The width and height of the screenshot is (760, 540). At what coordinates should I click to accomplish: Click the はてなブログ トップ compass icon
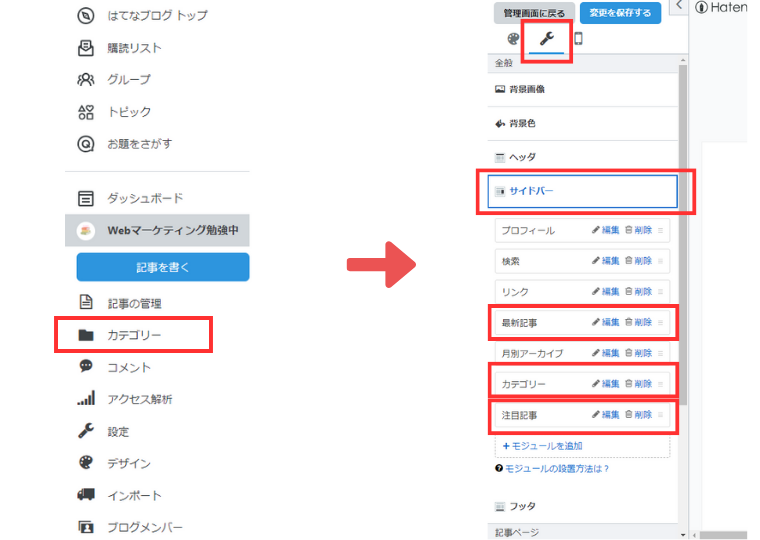(x=86, y=16)
